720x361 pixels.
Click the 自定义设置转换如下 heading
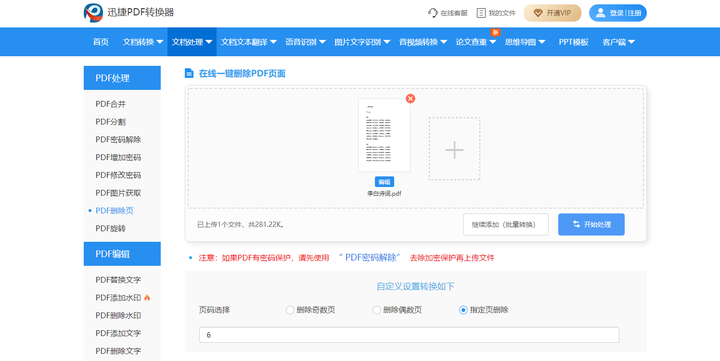pyautogui.click(x=416, y=287)
